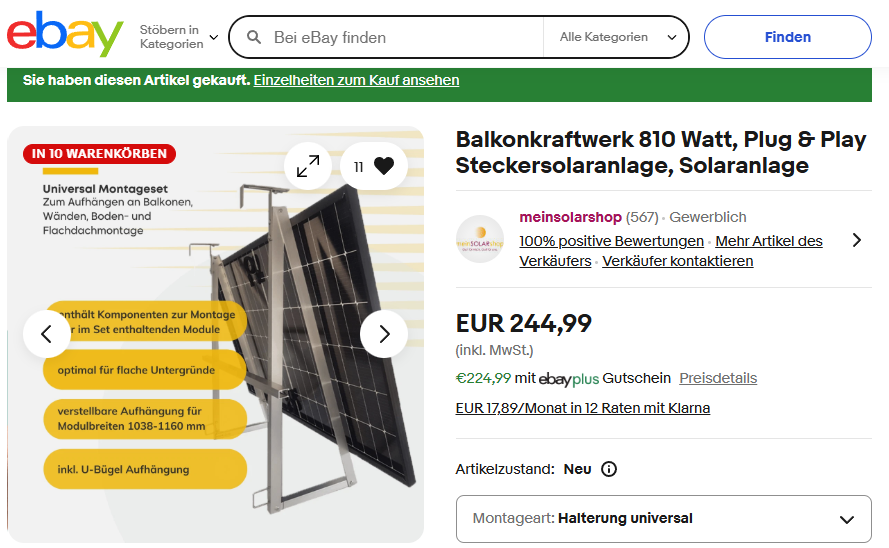Open meinsolarshop seller profile link
889x548 pixels.
(x=570, y=217)
